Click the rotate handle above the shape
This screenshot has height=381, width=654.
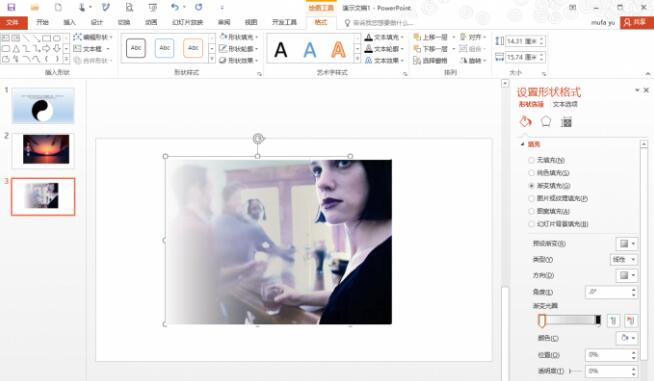pyautogui.click(x=258, y=138)
